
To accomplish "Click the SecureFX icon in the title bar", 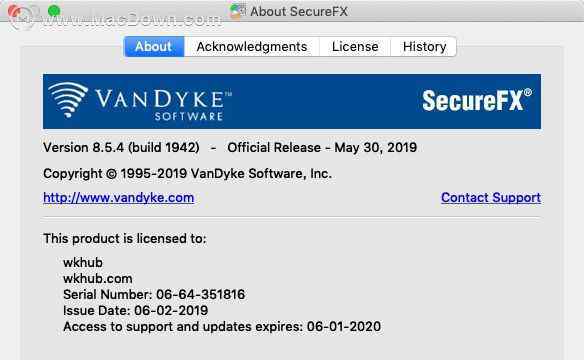I will (238, 11).
